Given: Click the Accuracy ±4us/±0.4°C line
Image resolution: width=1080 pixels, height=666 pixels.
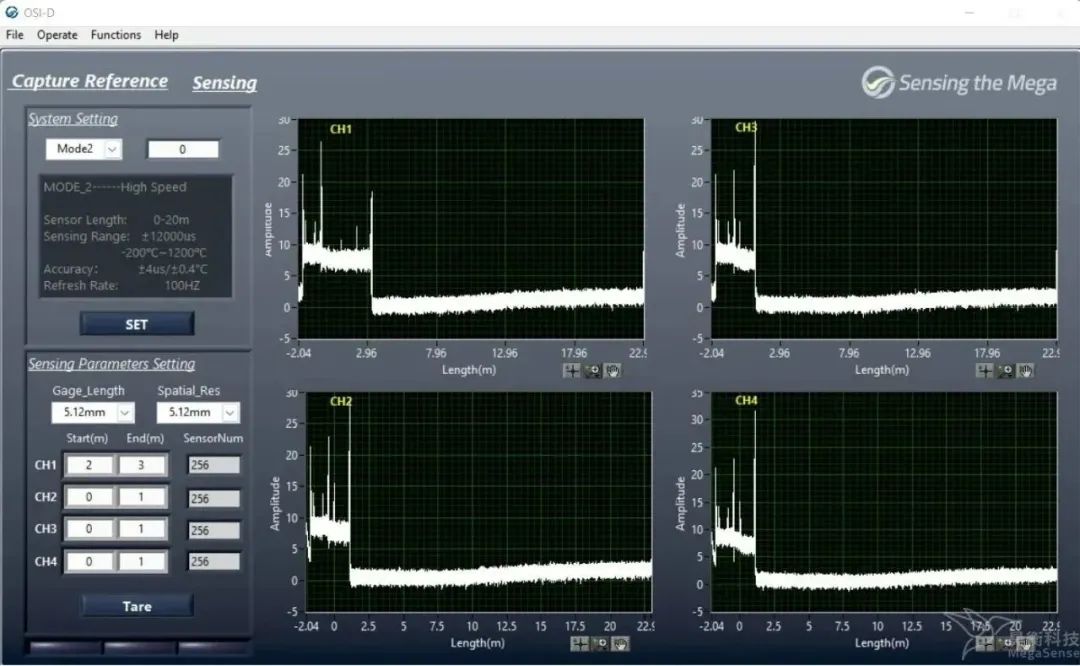Looking at the screenshot, I should coord(125,269).
